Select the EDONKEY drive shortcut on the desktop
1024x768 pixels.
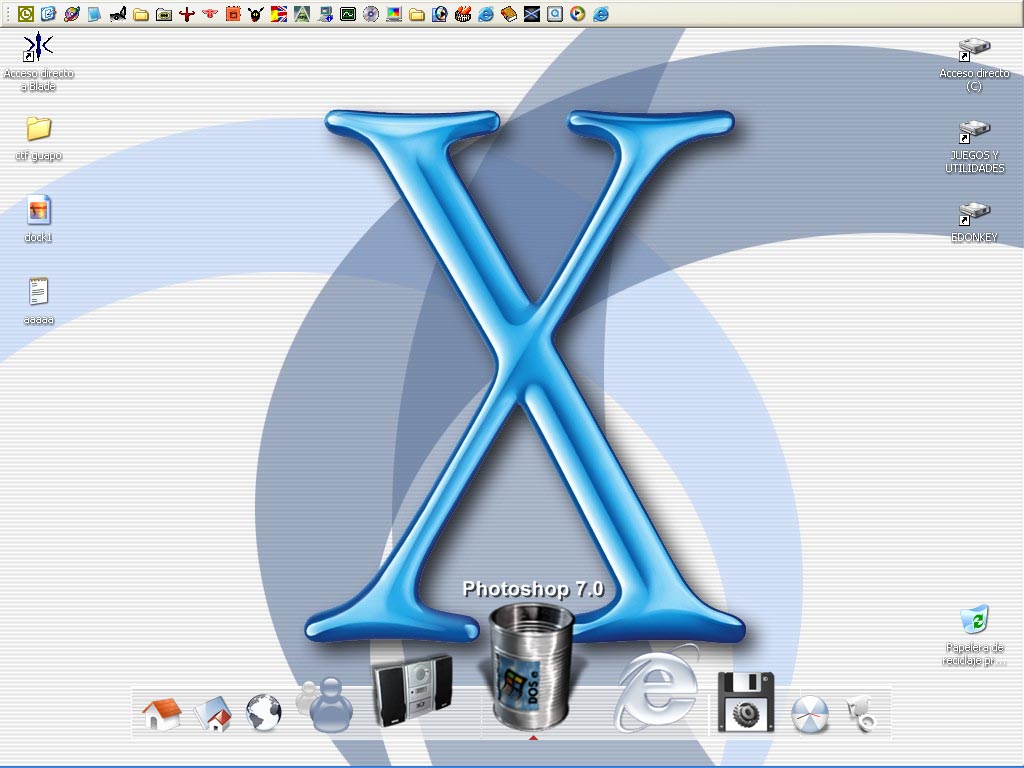(x=974, y=222)
